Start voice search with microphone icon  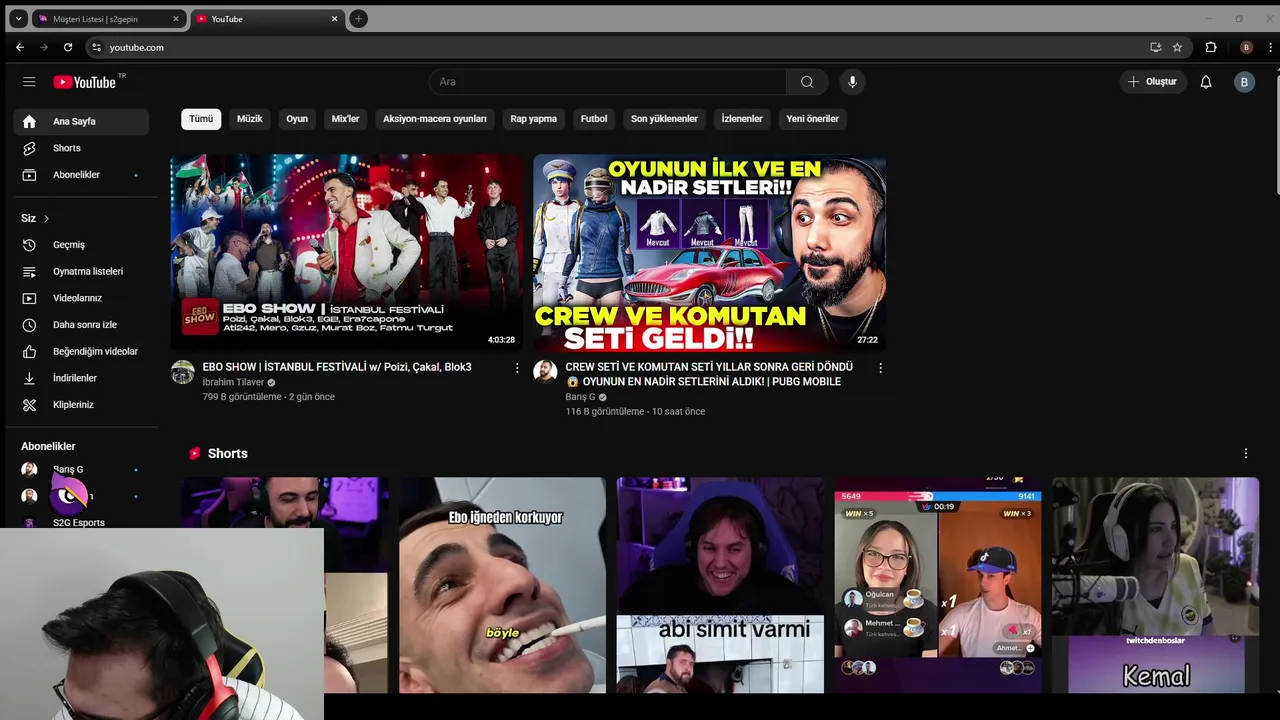852,82
